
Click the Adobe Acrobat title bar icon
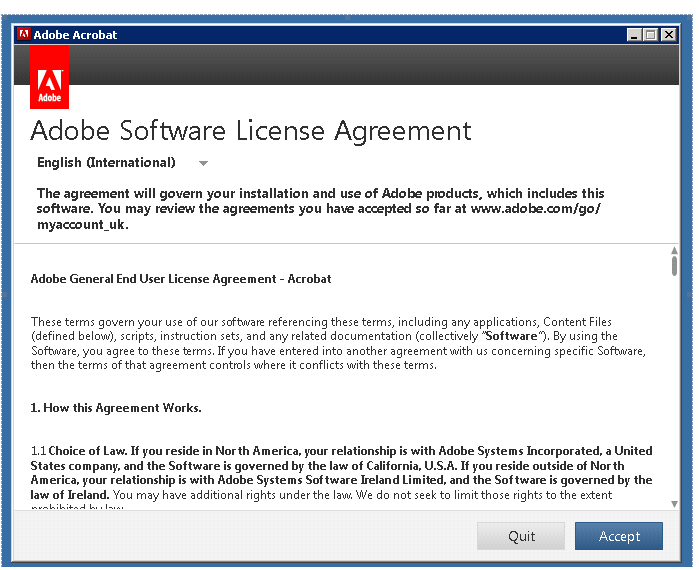tap(24, 35)
